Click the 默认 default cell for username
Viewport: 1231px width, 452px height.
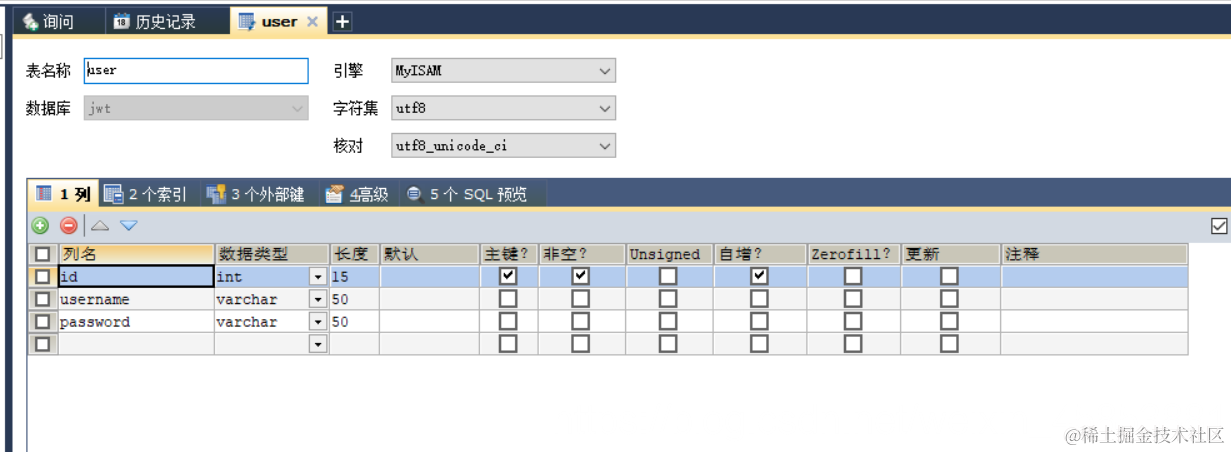point(429,299)
